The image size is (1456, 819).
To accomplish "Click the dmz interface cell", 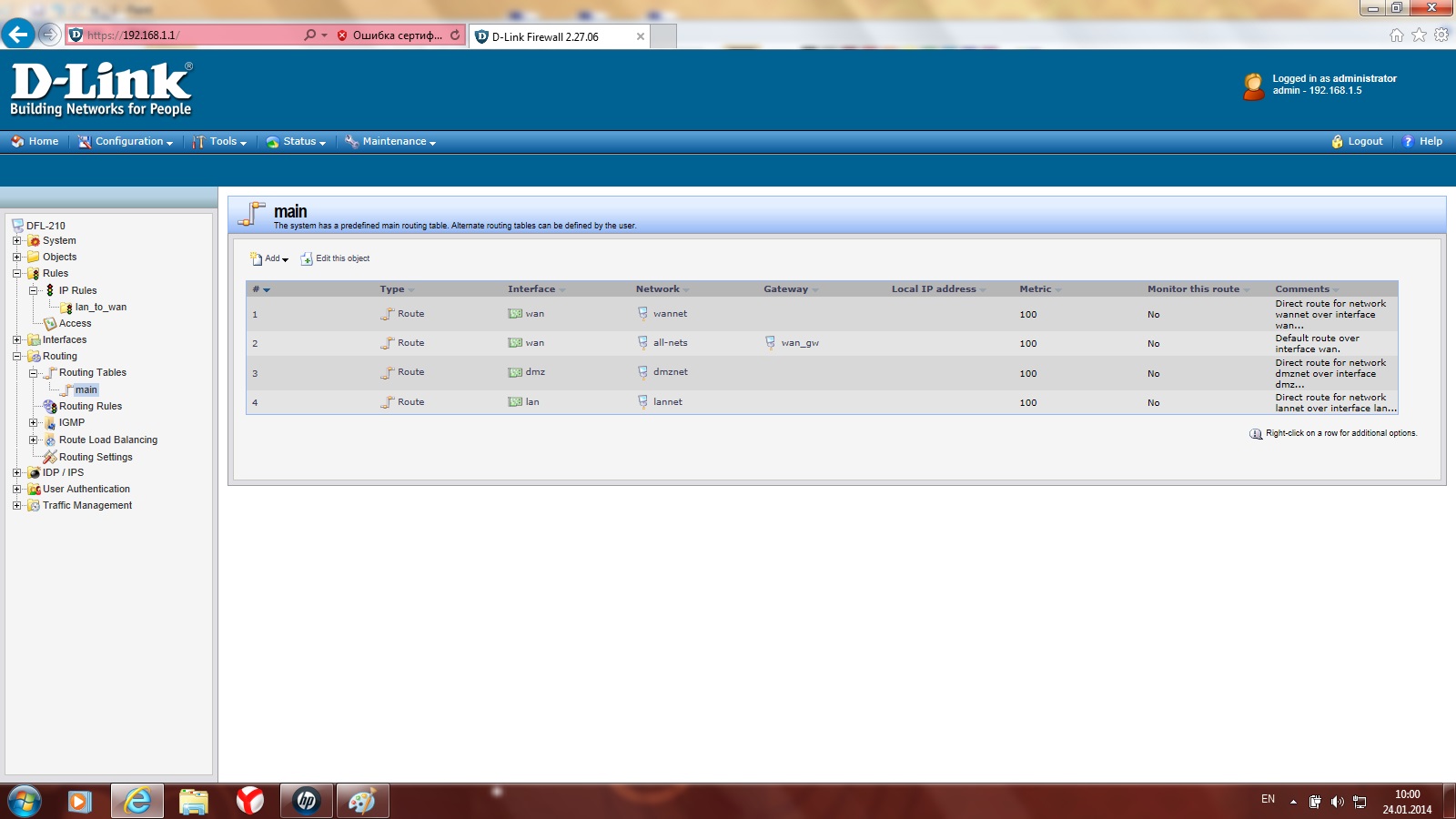I will (x=527, y=372).
